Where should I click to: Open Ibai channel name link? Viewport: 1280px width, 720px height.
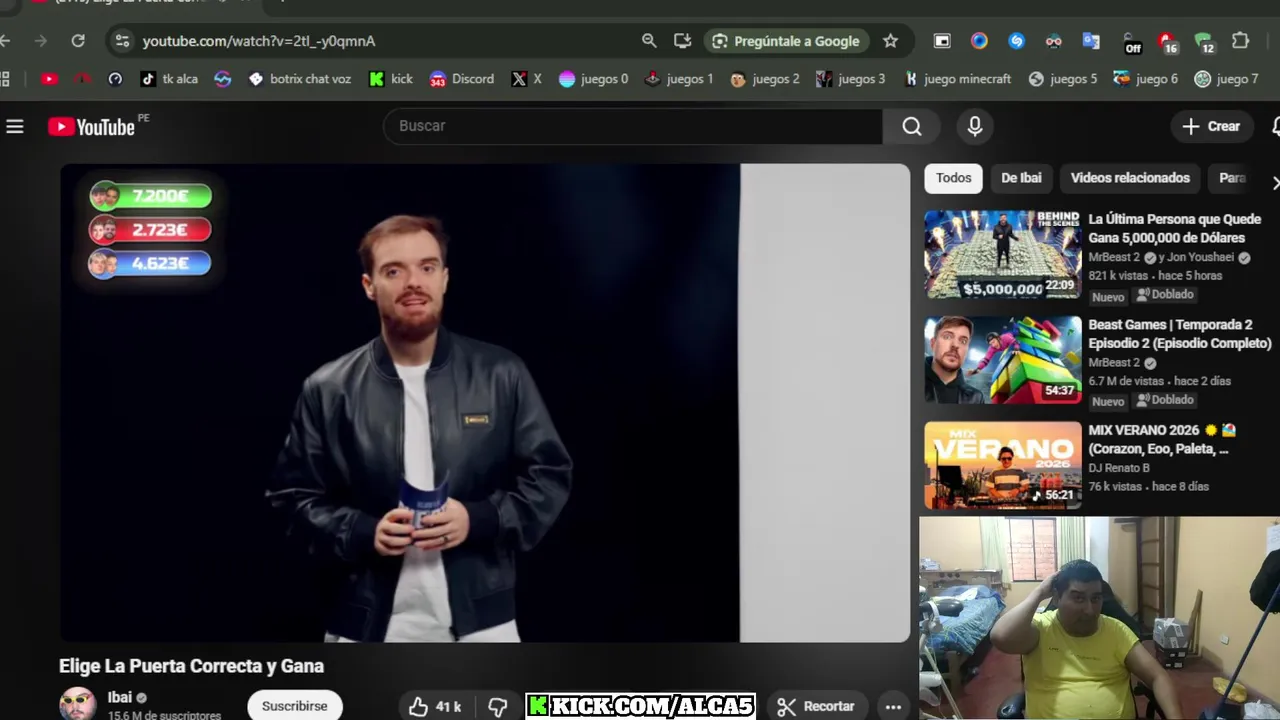[x=120, y=697]
